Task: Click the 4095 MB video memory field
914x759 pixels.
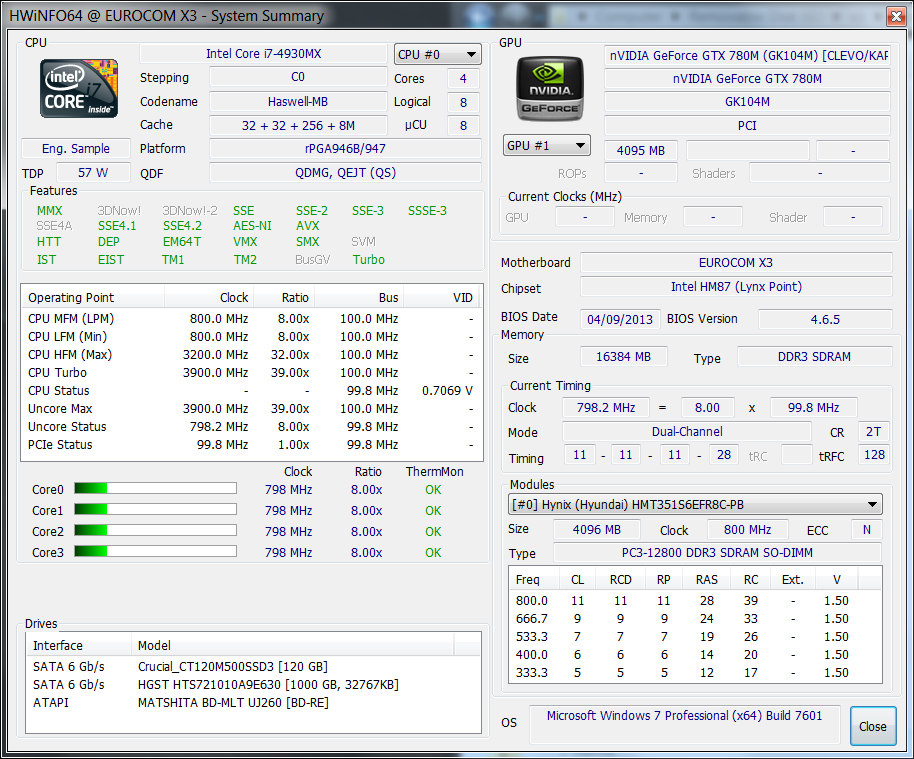Action: pyautogui.click(x=641, y=150)
